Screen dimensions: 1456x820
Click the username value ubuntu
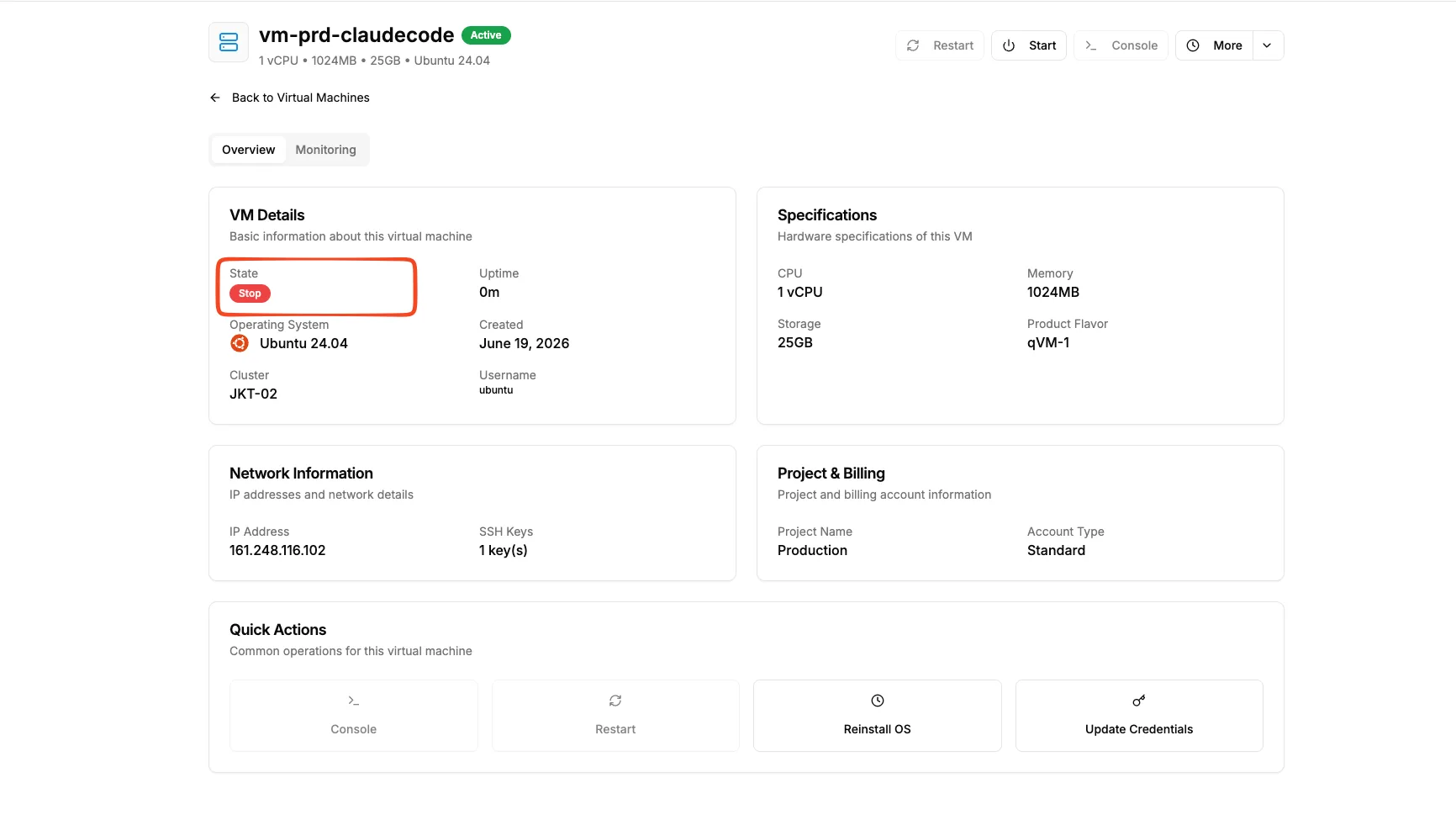coord(496,390)
